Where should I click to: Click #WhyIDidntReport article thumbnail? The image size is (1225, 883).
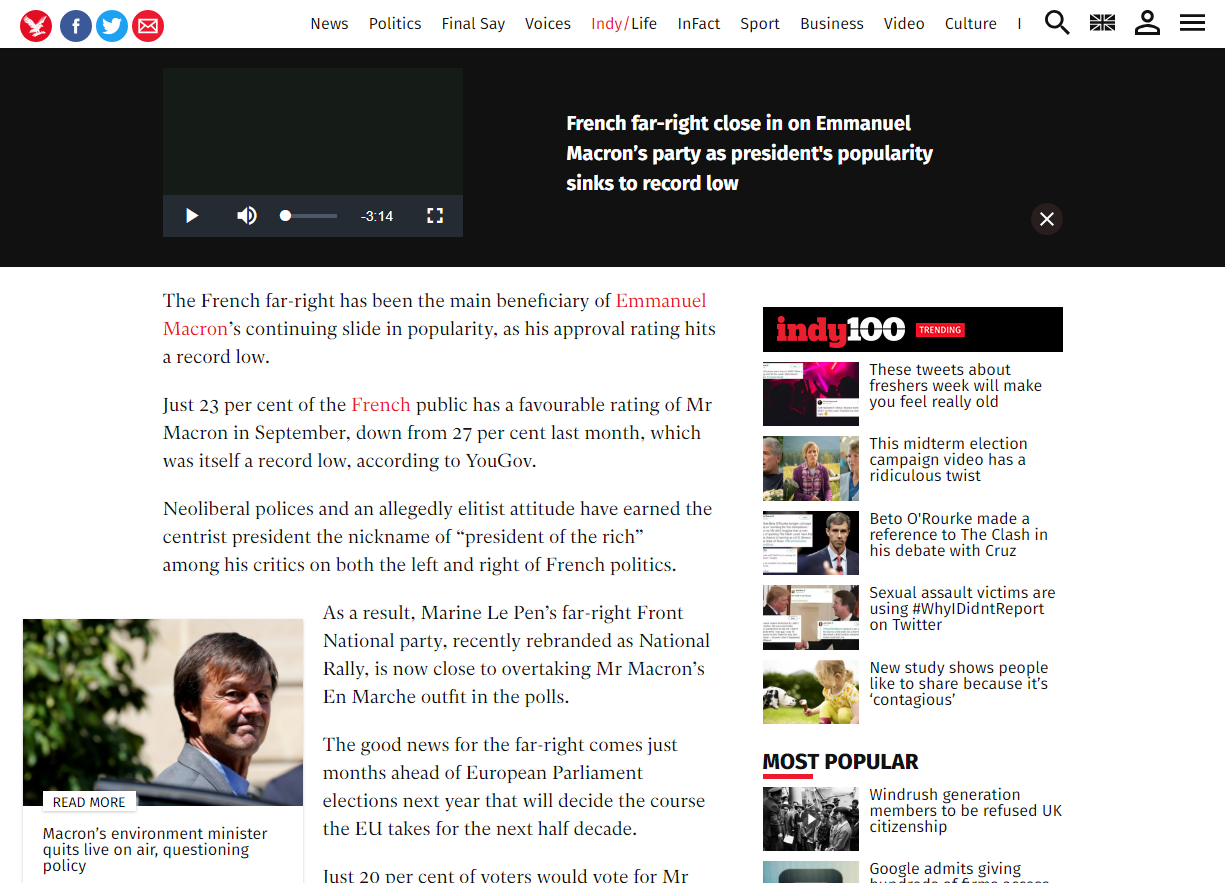coord(811,617)
